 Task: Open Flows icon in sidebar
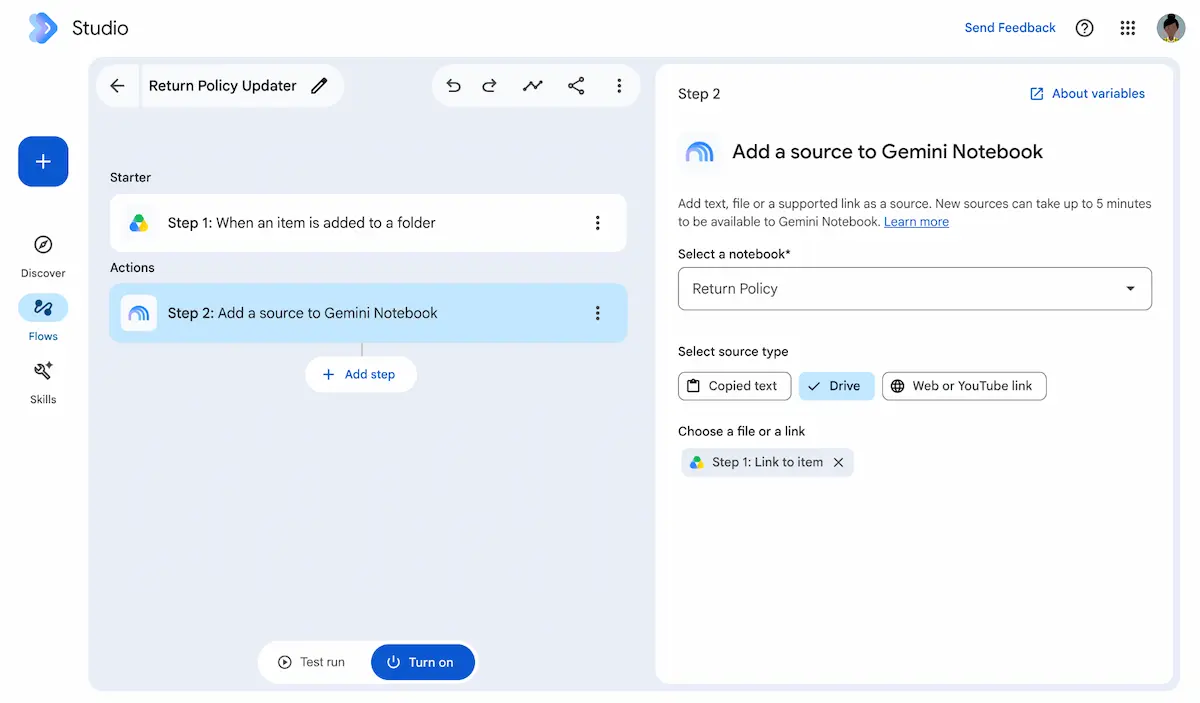[x=43, y=308]
